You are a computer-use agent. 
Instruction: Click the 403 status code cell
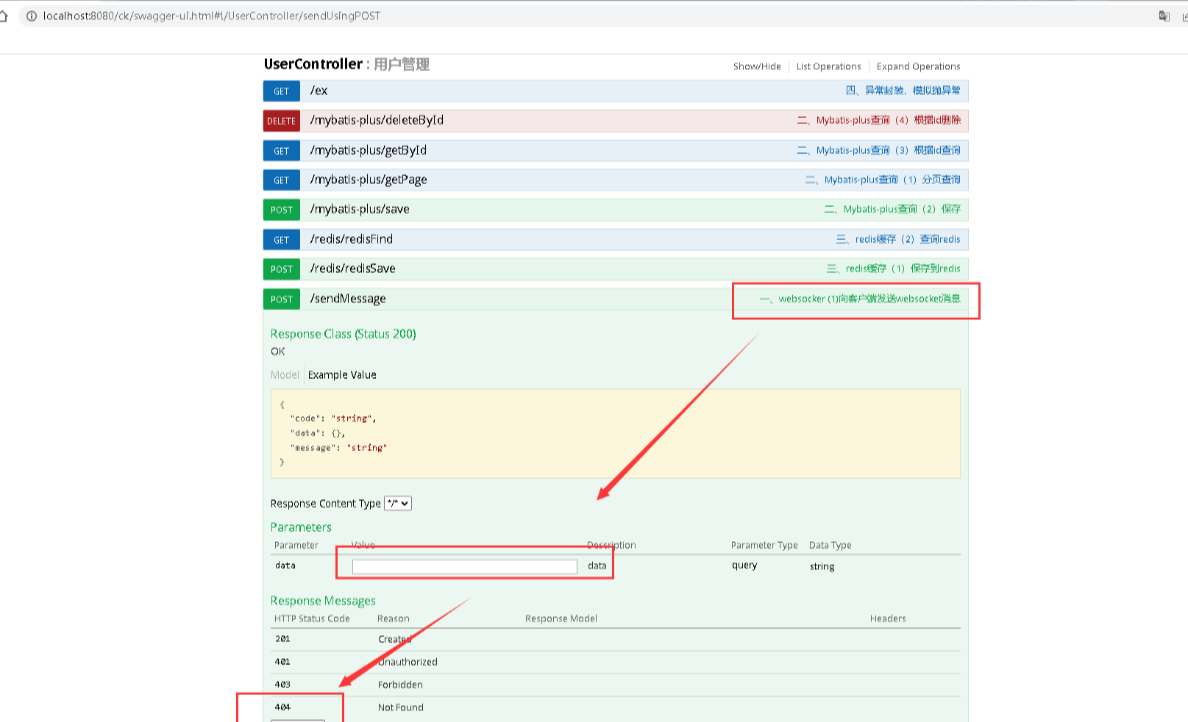283,685
